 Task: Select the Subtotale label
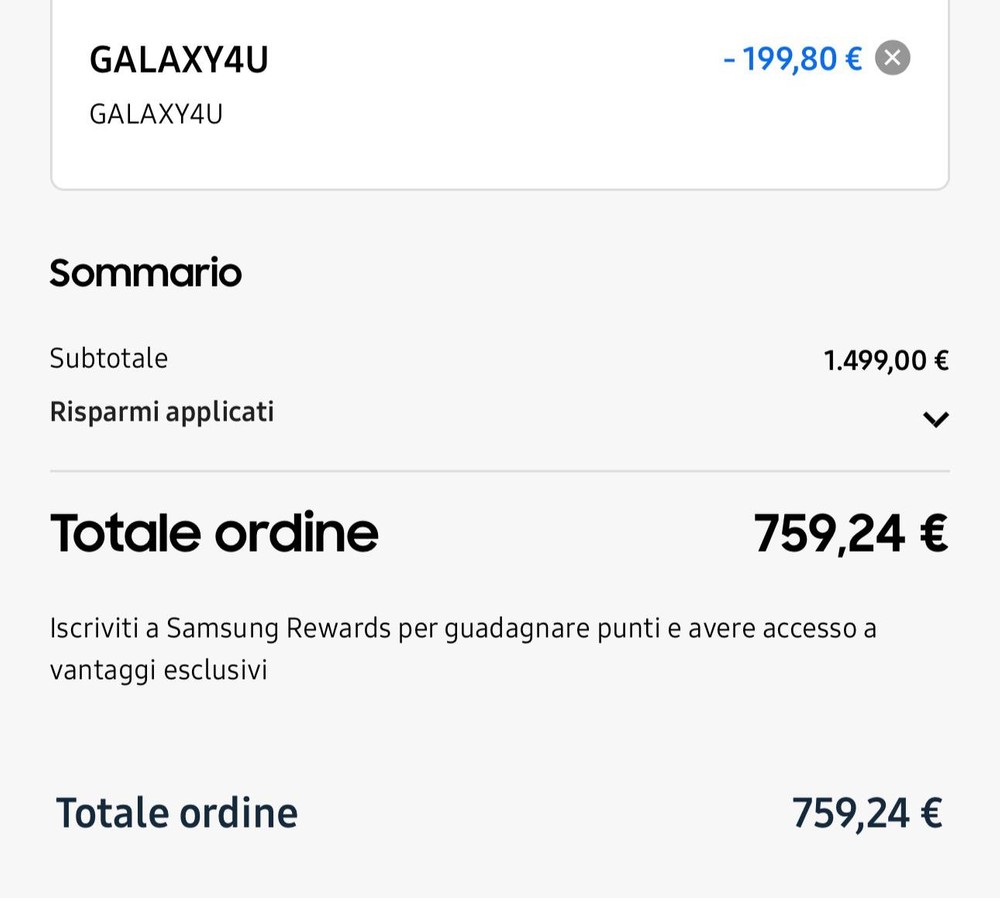pyautogui.click(x=109, y=358)
